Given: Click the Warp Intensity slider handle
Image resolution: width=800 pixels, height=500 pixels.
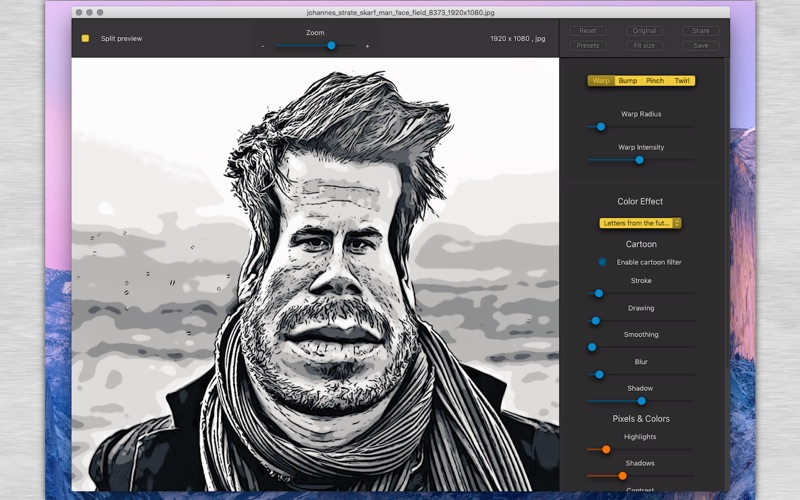Looking at the screenshot, I should coord(639,160).
